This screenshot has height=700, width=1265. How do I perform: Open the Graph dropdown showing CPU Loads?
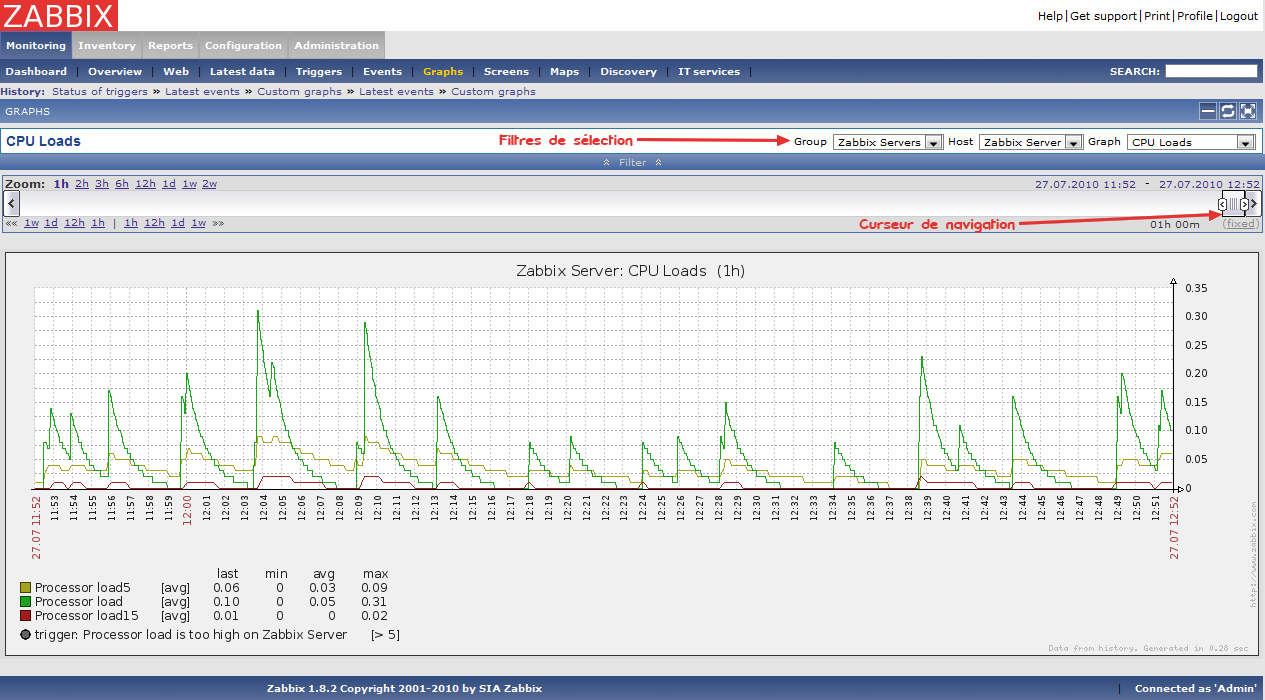[1190, 142]
